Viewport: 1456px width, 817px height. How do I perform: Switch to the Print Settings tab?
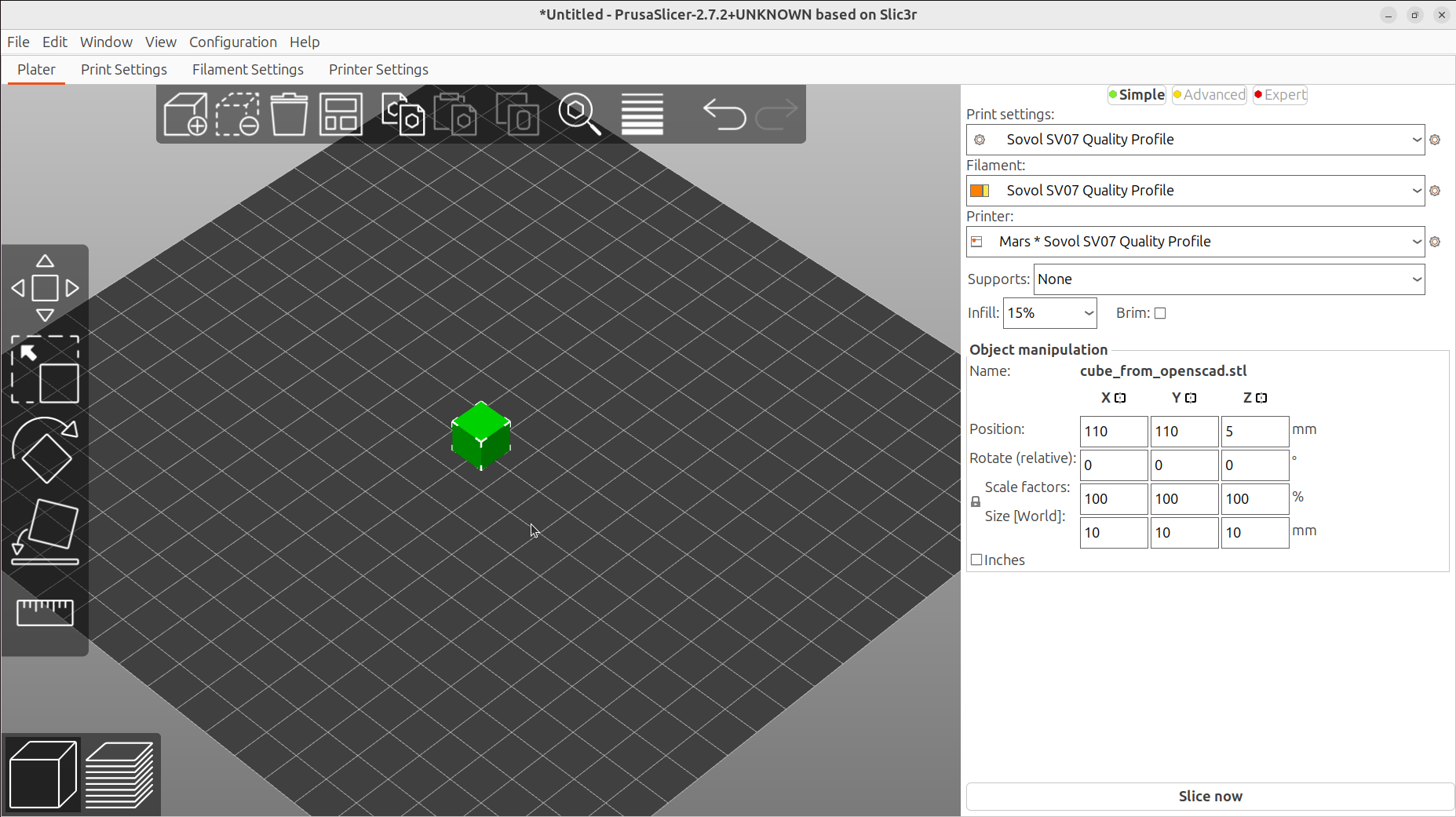pyautogui.click(x=124, y=70)
